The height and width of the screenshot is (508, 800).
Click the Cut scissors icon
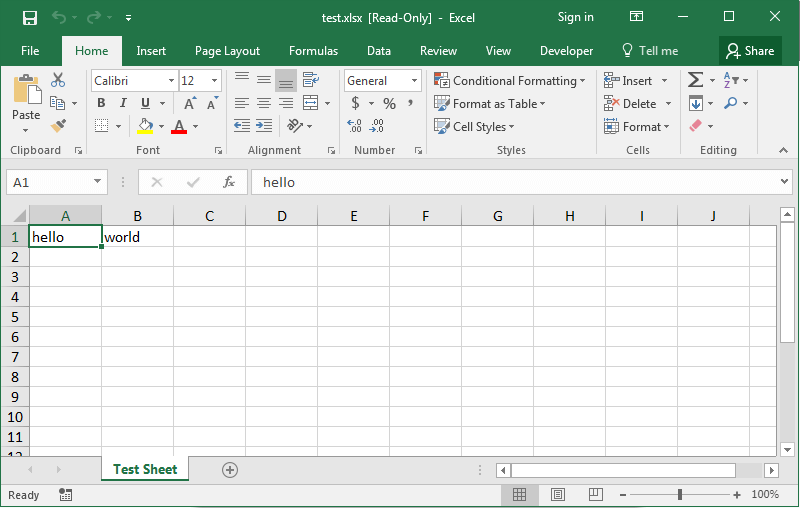click(x=58, y=80)
